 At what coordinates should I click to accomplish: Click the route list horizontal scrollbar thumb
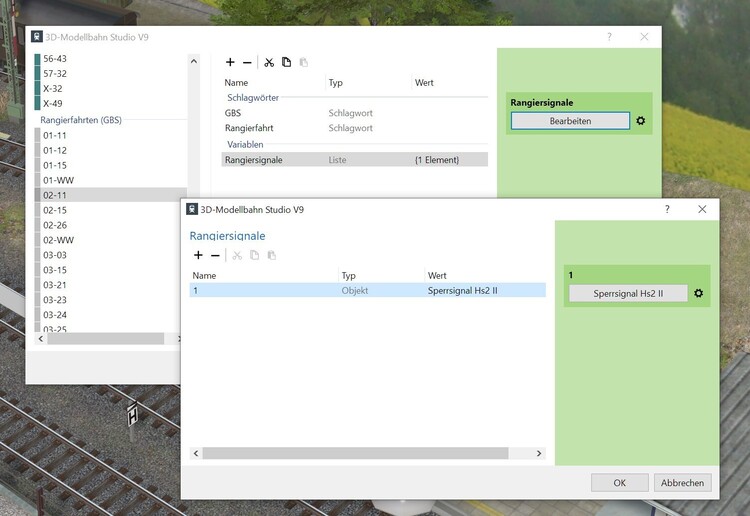point(105,339)
